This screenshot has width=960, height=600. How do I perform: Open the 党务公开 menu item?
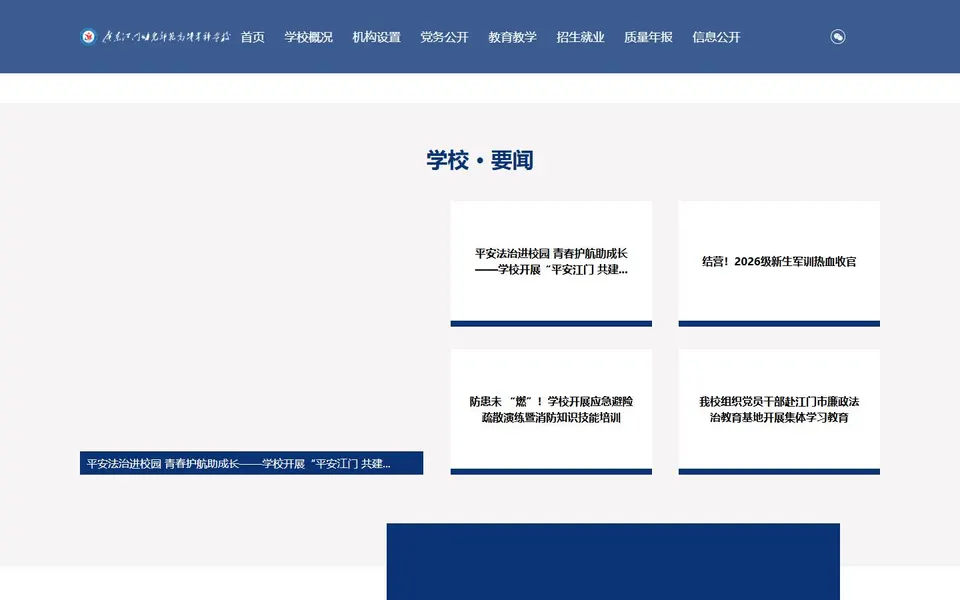(444, 37)
